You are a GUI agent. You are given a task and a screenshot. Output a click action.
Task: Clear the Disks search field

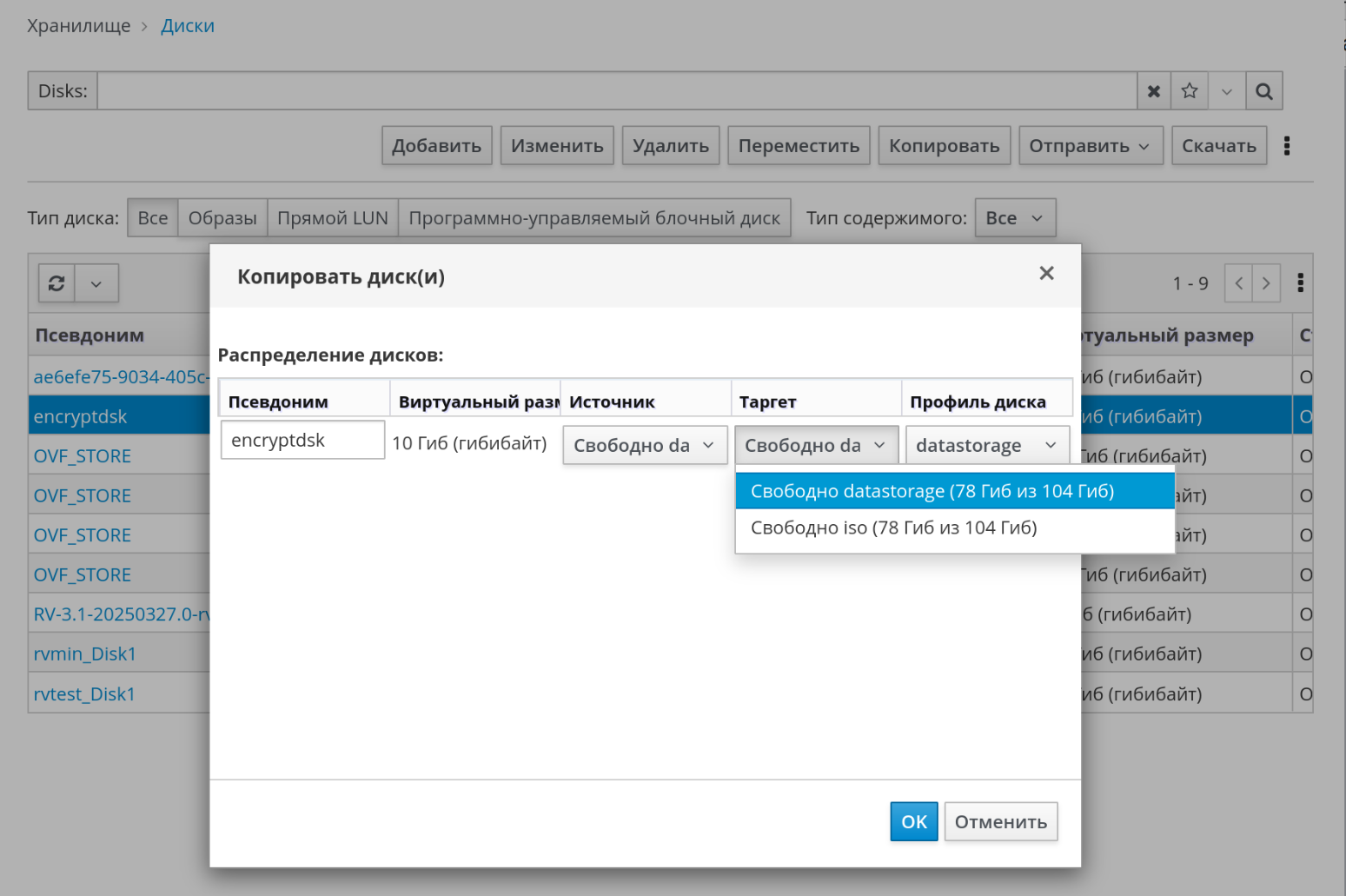[1153, 91]
